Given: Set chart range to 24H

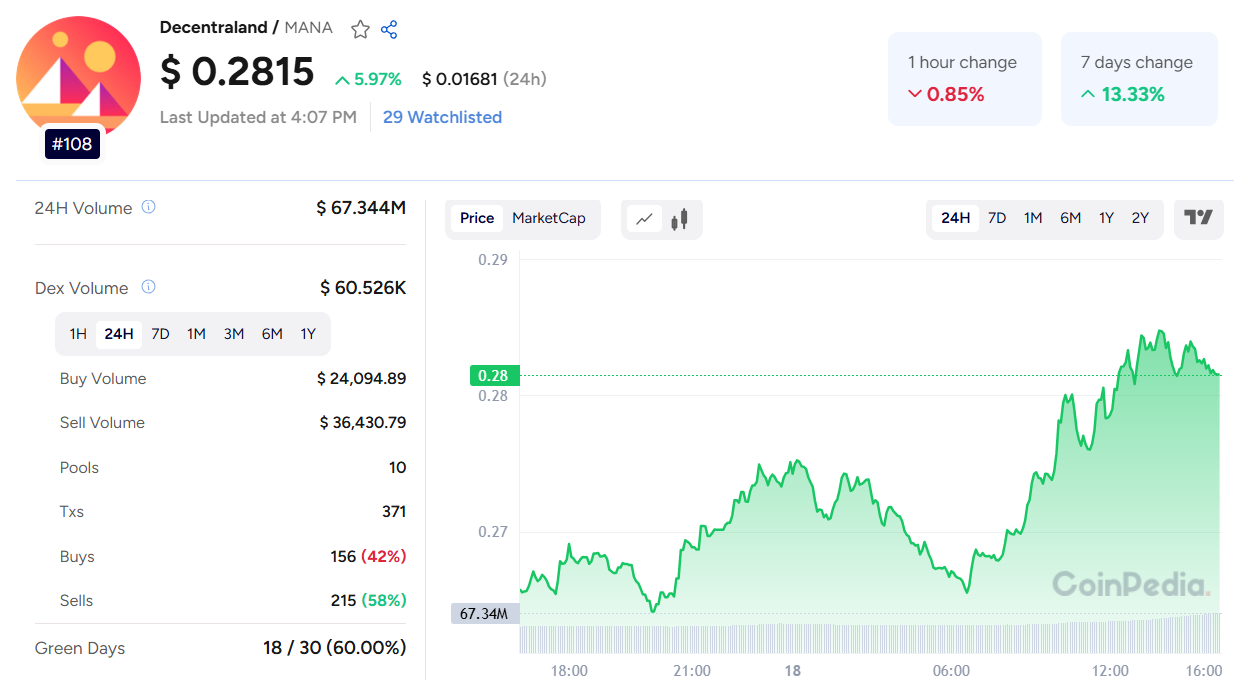Looking at the screenshot, I should tap(955, 218).
